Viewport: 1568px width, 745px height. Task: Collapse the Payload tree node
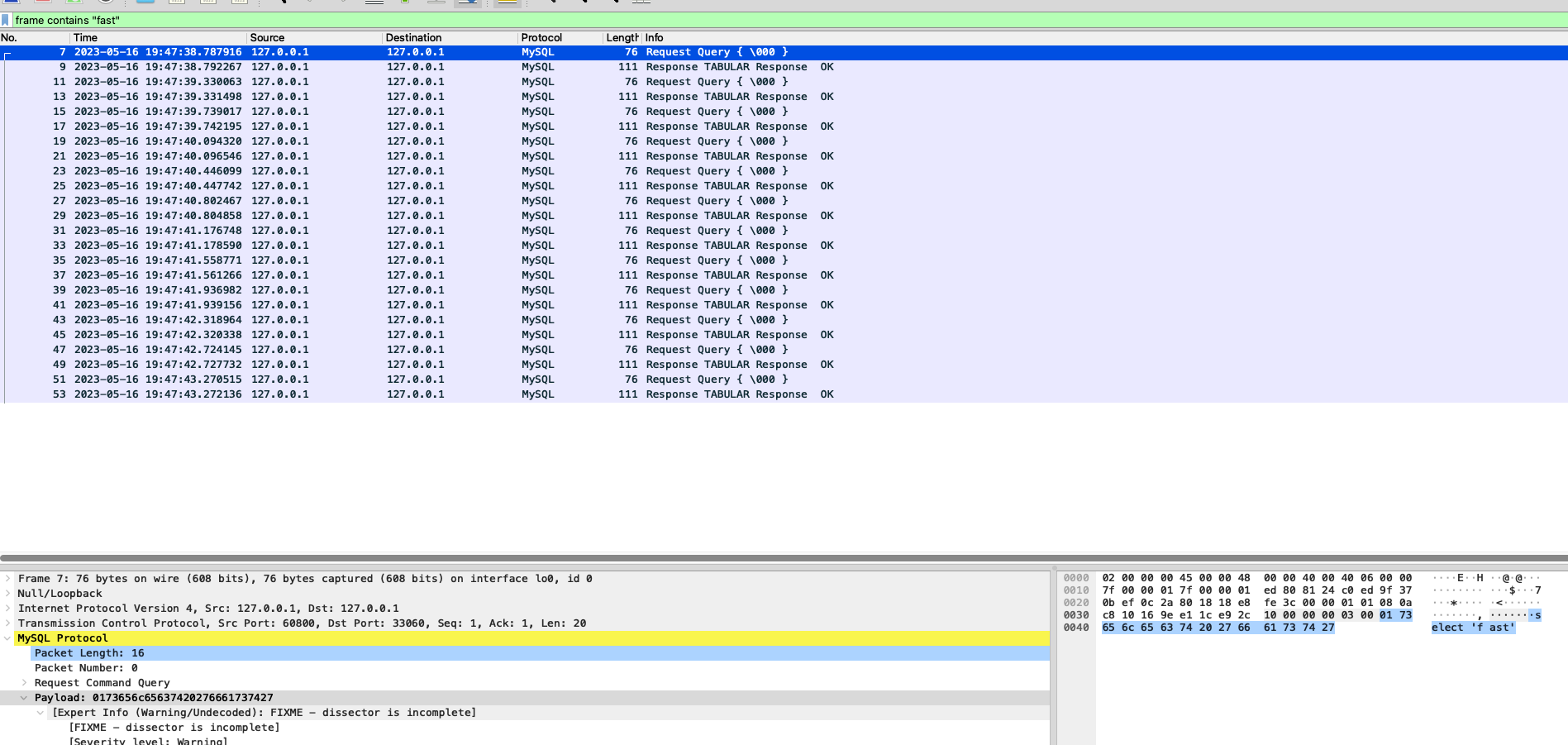pos(25,698)
